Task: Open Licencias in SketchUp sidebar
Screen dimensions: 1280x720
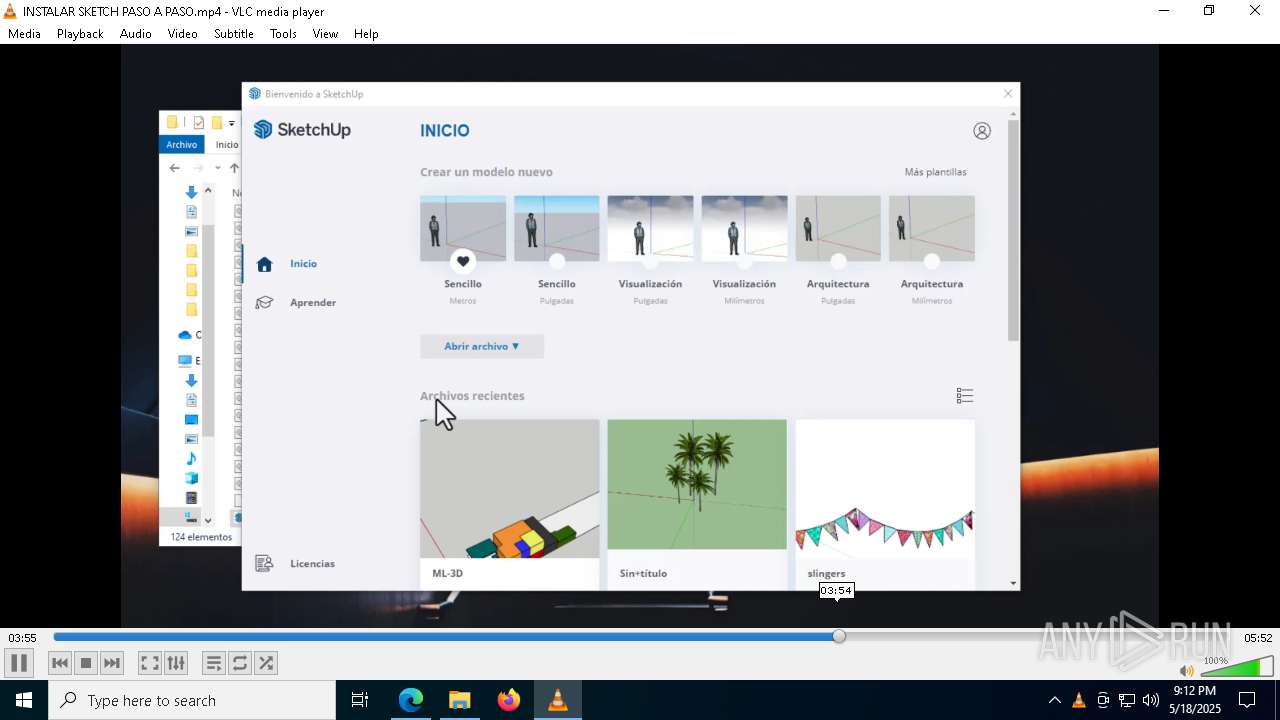Action: pos(312,563)
